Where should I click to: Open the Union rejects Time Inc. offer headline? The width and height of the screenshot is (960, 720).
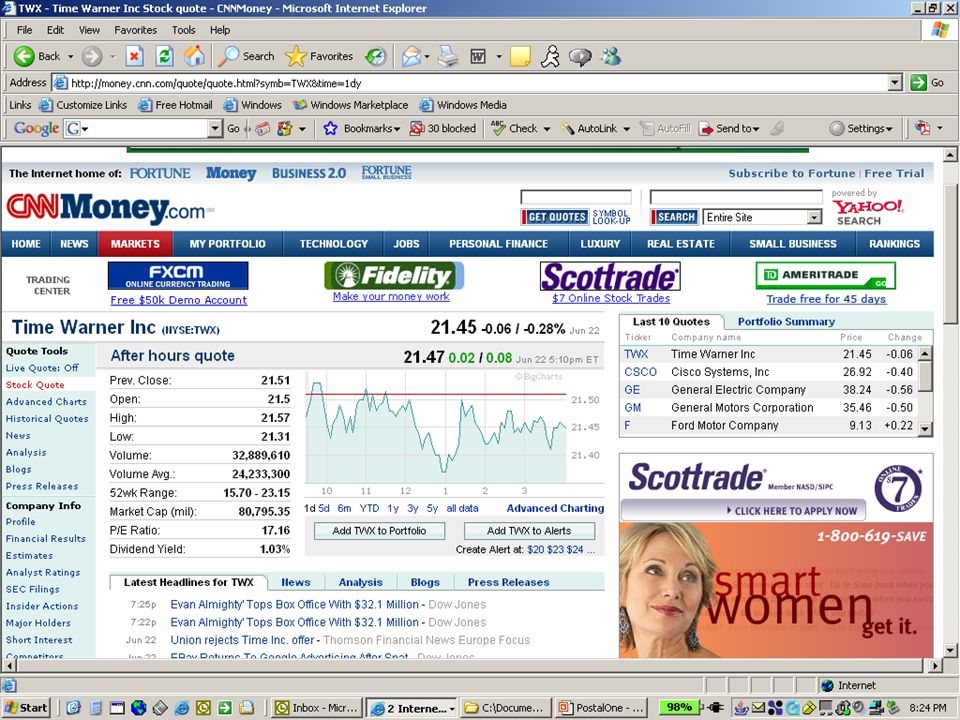243,640
